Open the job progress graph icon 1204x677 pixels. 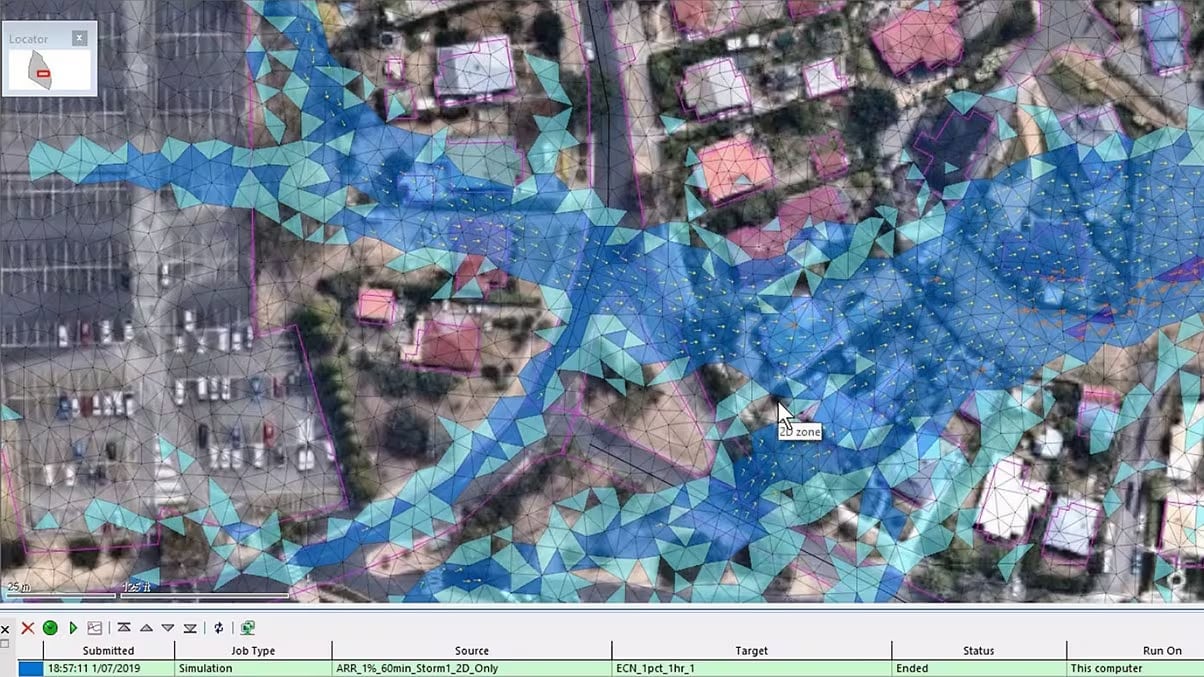[95, 628]
